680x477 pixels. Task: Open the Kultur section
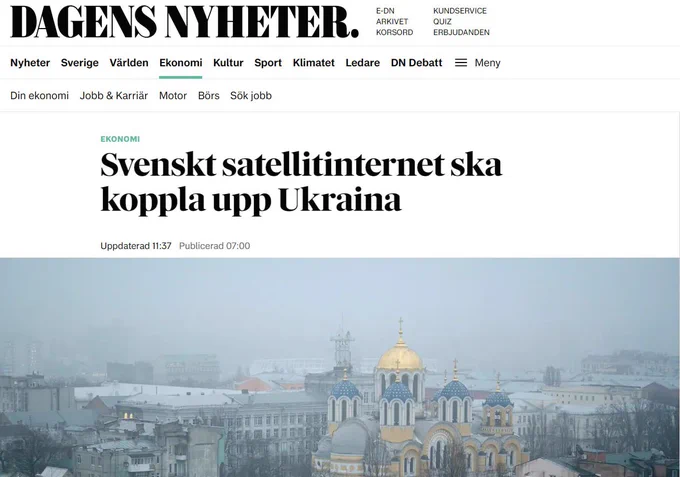pos(228,63)
